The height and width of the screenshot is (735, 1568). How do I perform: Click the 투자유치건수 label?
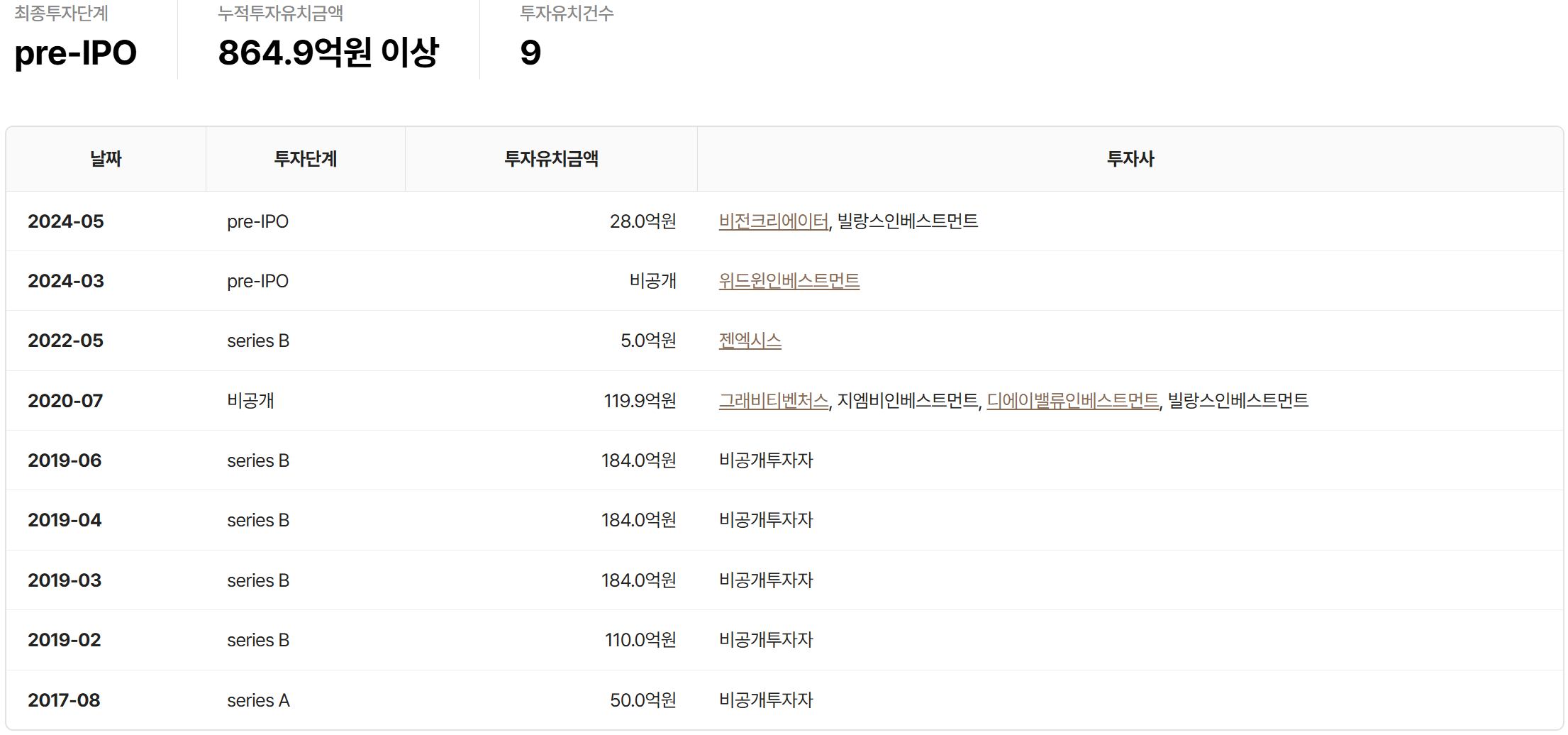tap(567, 13)
